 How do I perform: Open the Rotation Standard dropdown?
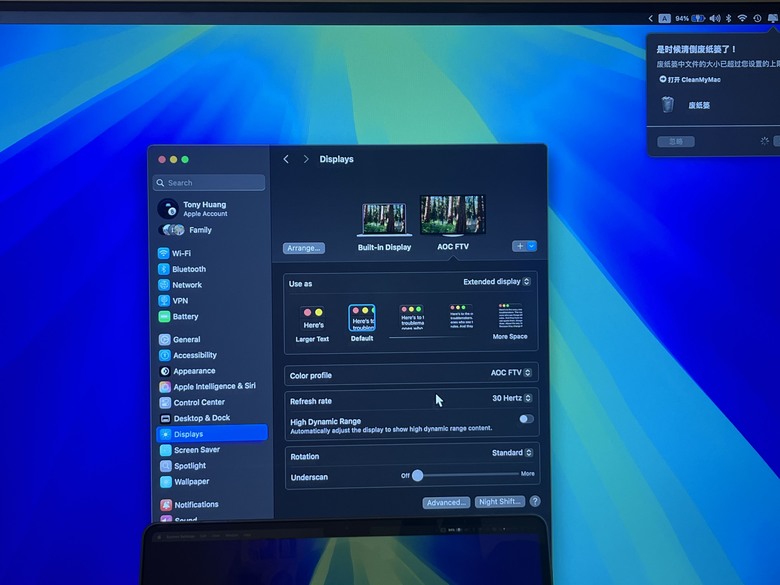pyautogui.click(x=512, y=453)
